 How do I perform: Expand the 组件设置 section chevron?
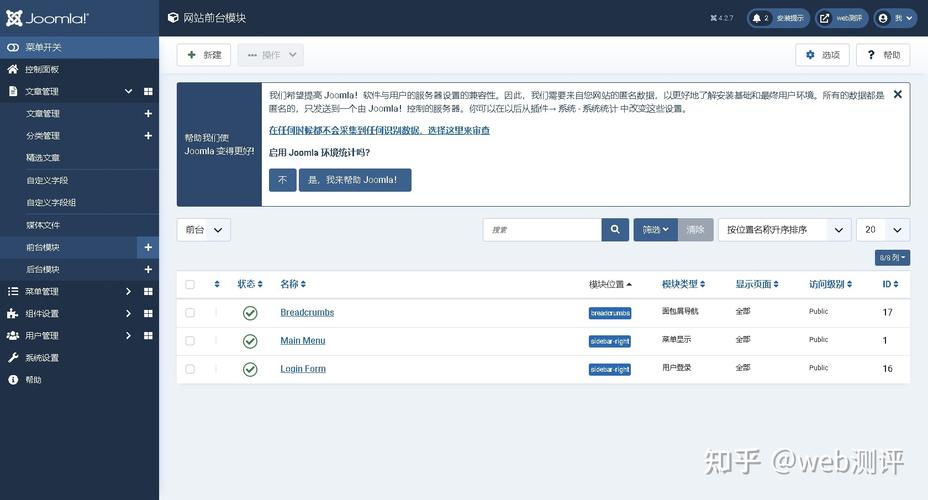[128, 314]
